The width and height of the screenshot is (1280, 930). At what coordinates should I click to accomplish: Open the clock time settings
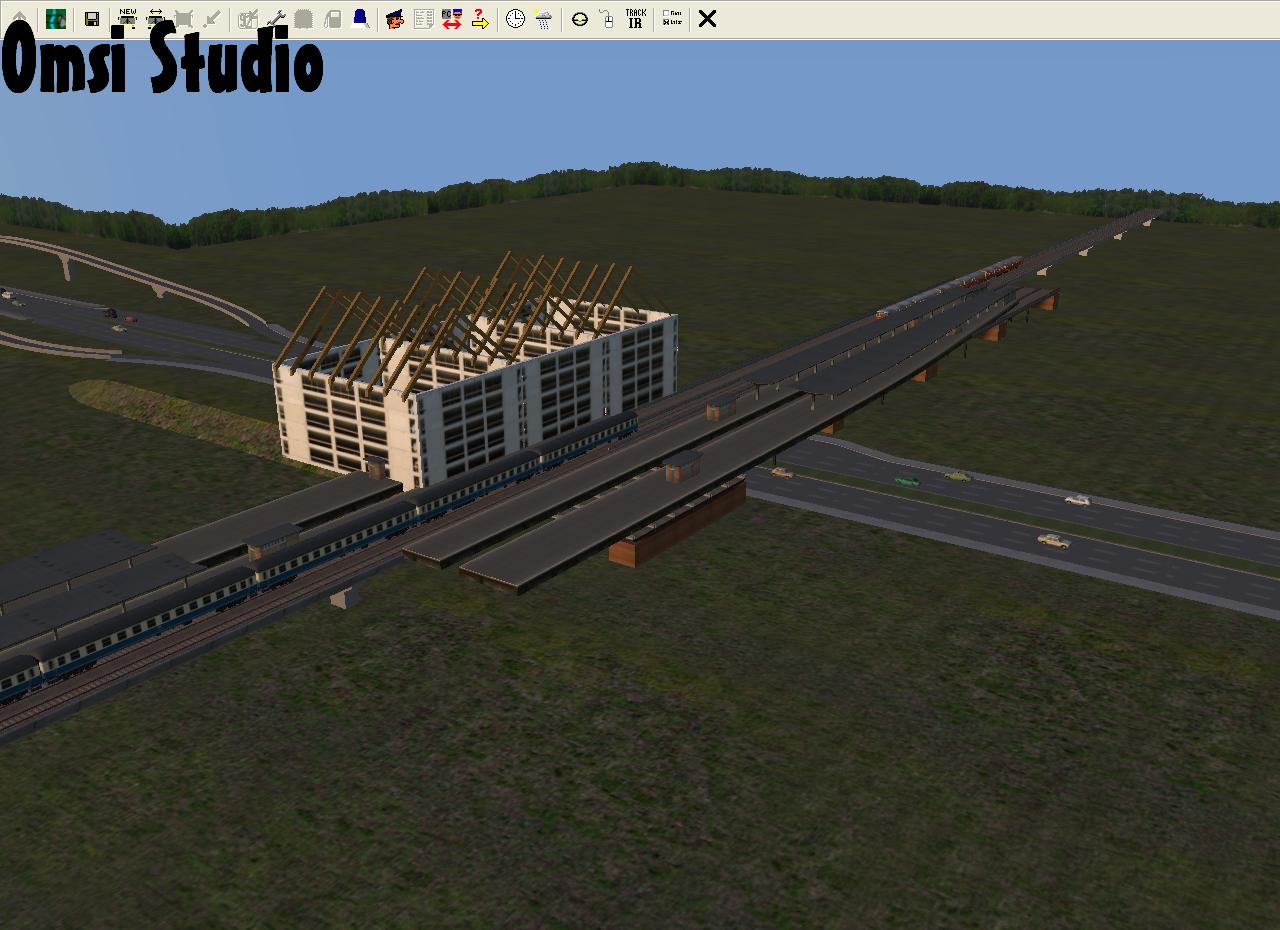(515, 19)
